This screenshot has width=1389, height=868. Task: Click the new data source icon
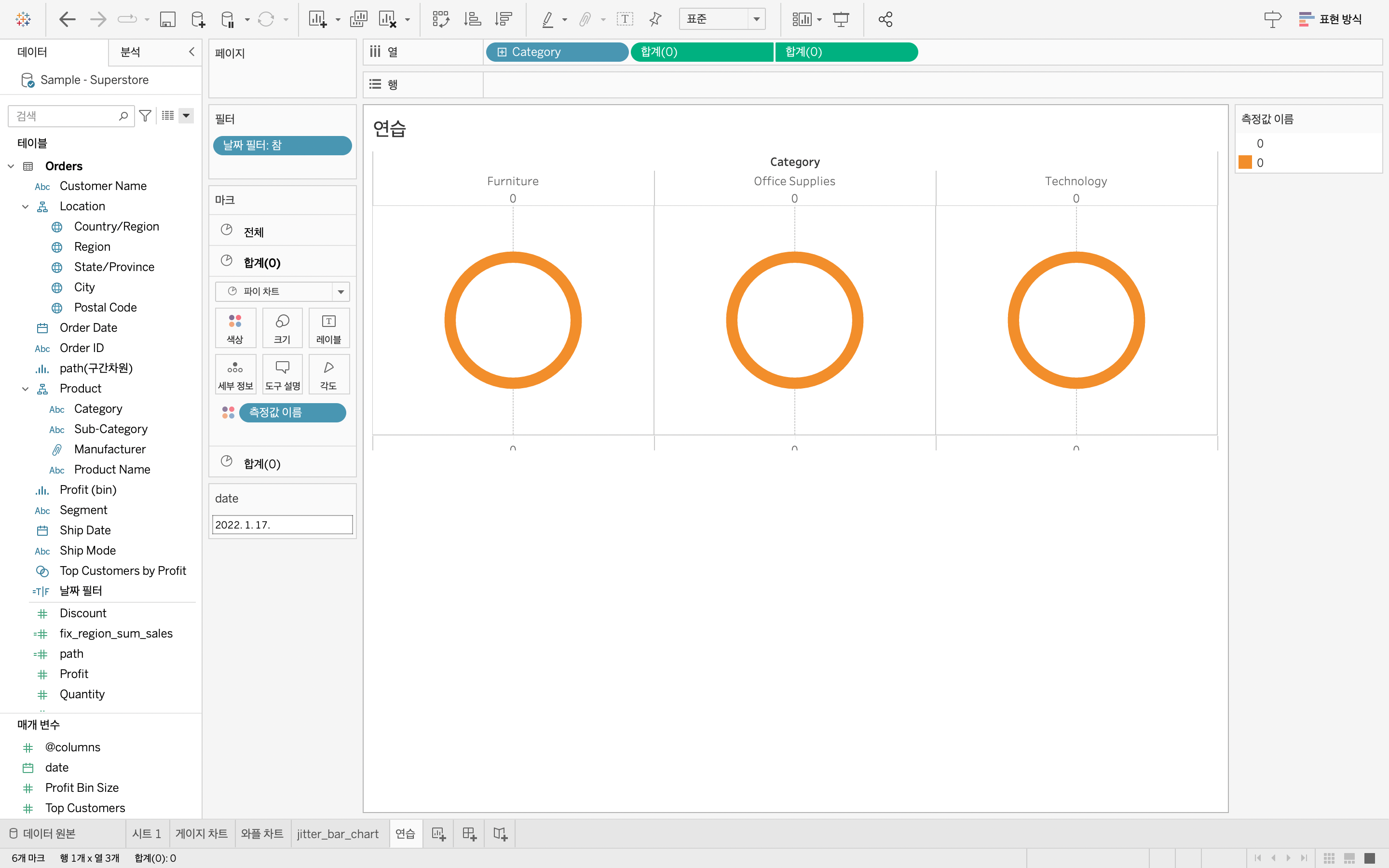[x=197, y=19]
